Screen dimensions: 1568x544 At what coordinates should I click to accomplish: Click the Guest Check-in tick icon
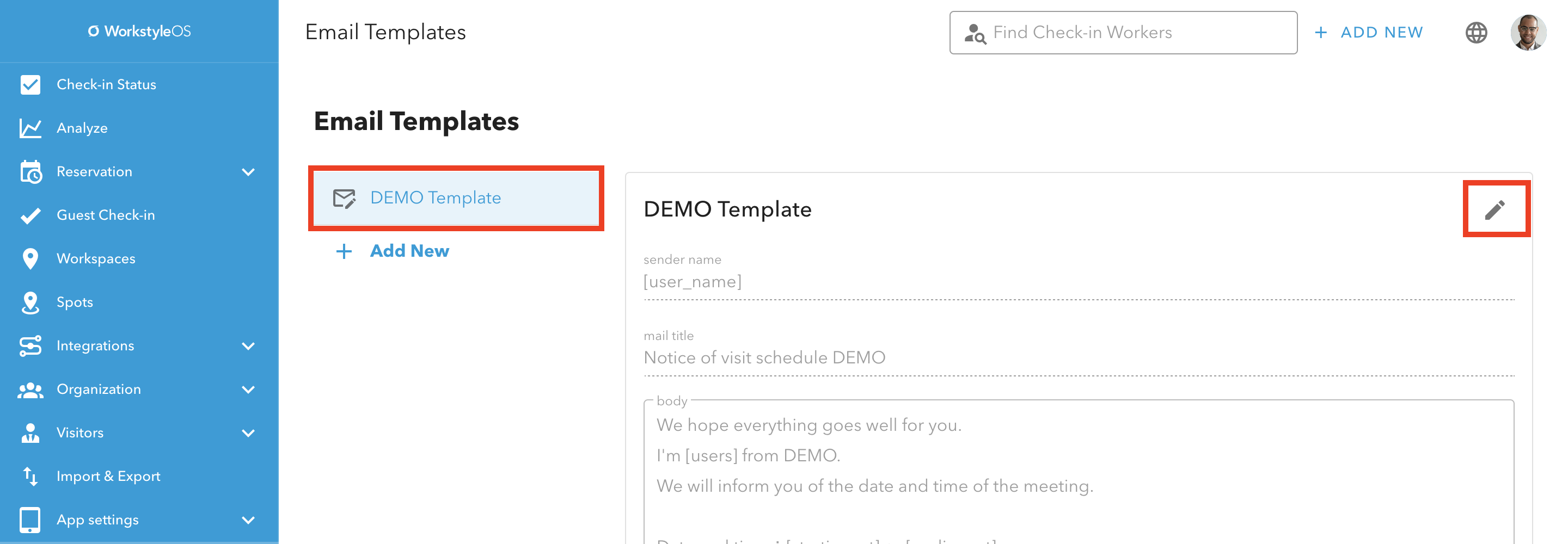coord(30,215)
